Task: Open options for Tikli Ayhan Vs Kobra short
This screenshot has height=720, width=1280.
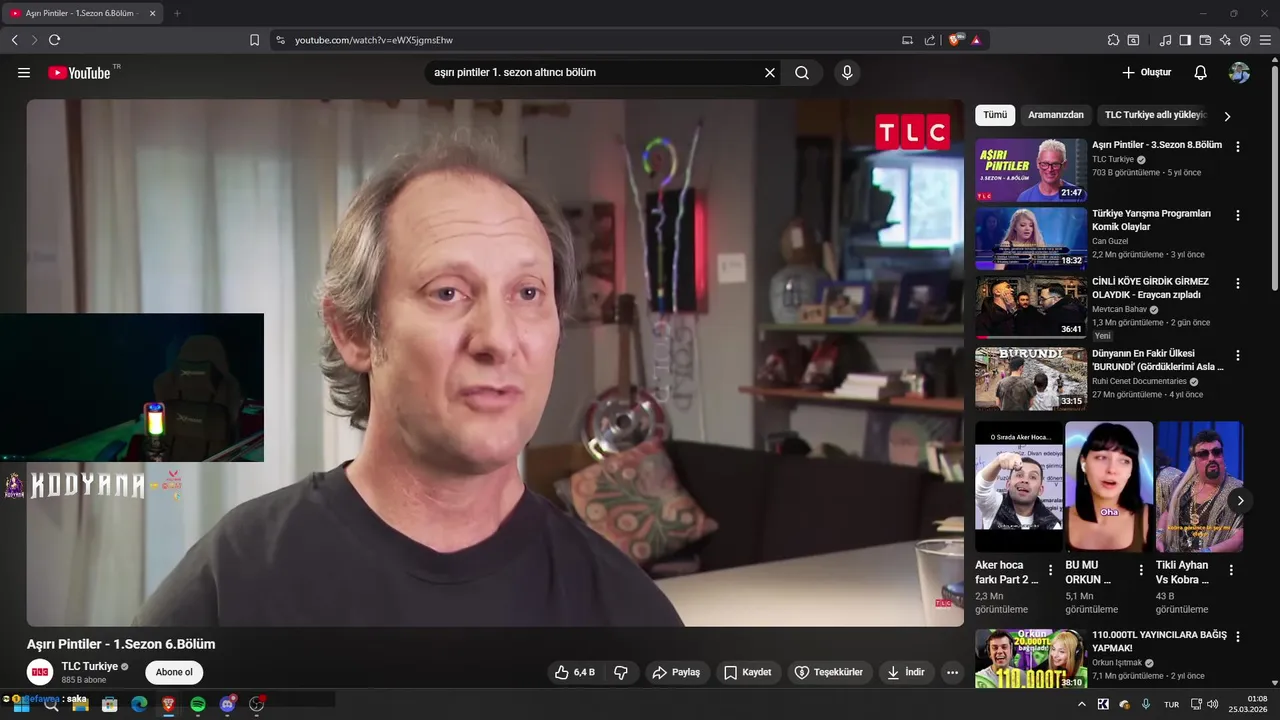Action: (x=1231, y=570)
